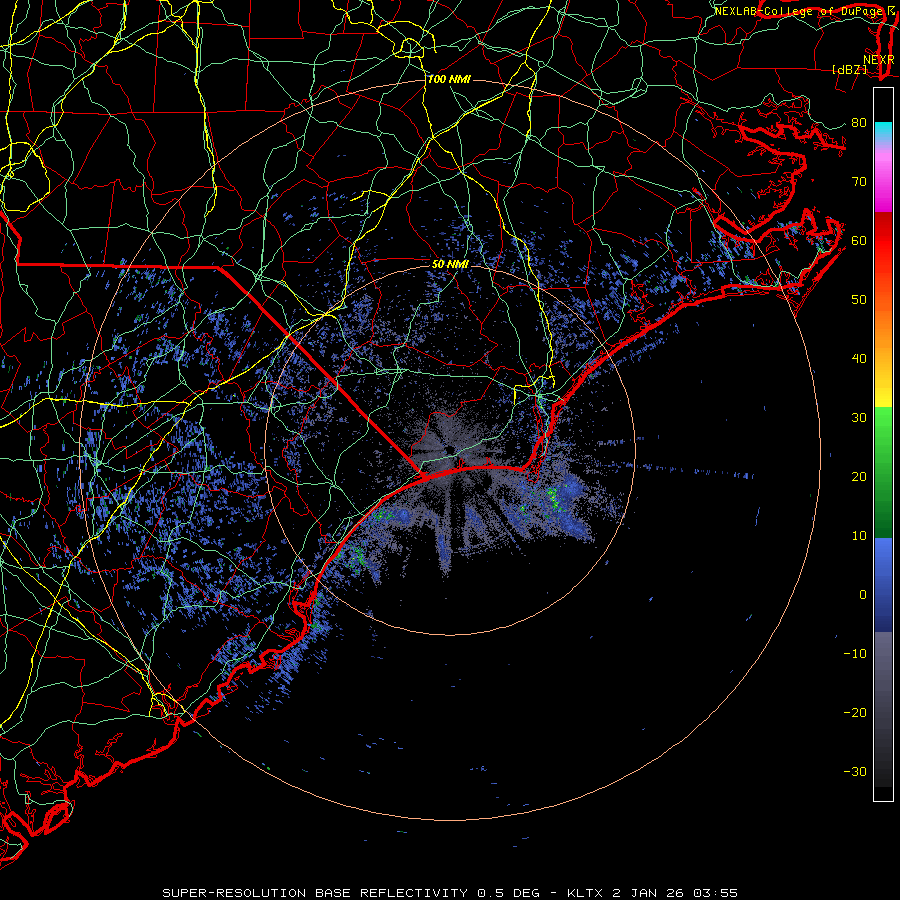
Task: Click the "[dBZ]" unit label
Action: 849,69
